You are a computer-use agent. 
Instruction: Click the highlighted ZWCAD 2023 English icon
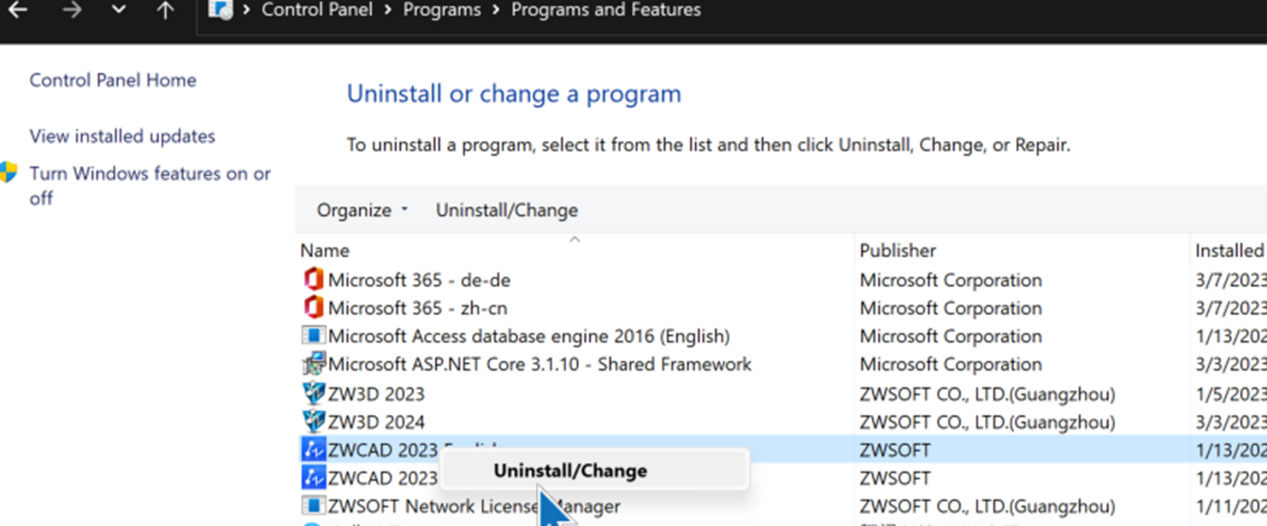(314, 450)
